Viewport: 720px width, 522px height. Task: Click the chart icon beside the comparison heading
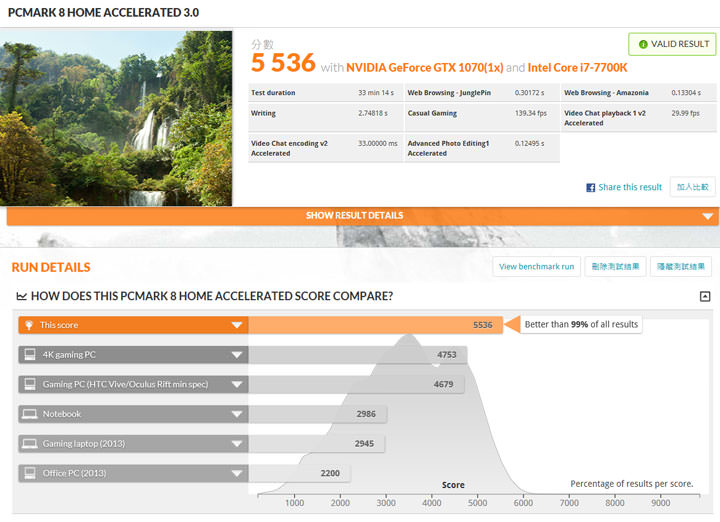tap(22, 296)
